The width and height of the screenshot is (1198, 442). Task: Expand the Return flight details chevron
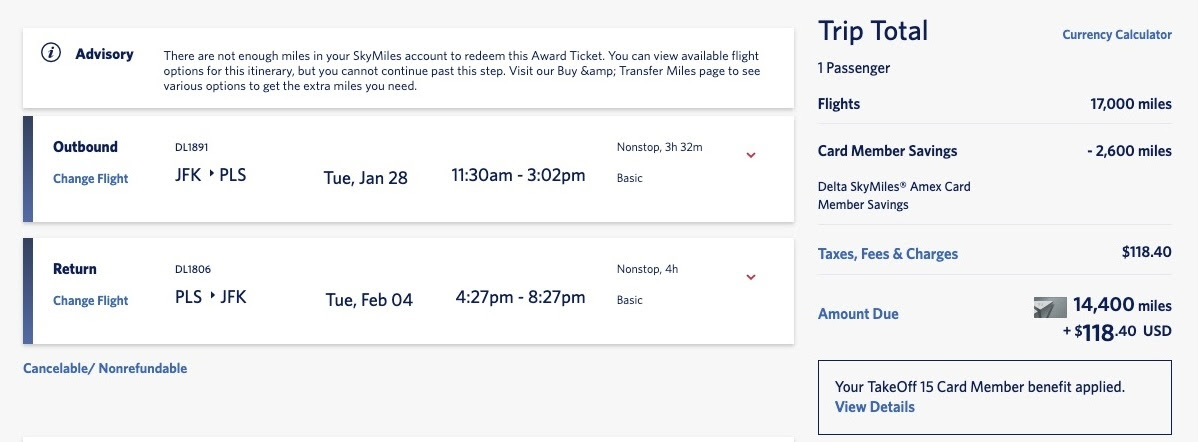(x=751, y=277)
